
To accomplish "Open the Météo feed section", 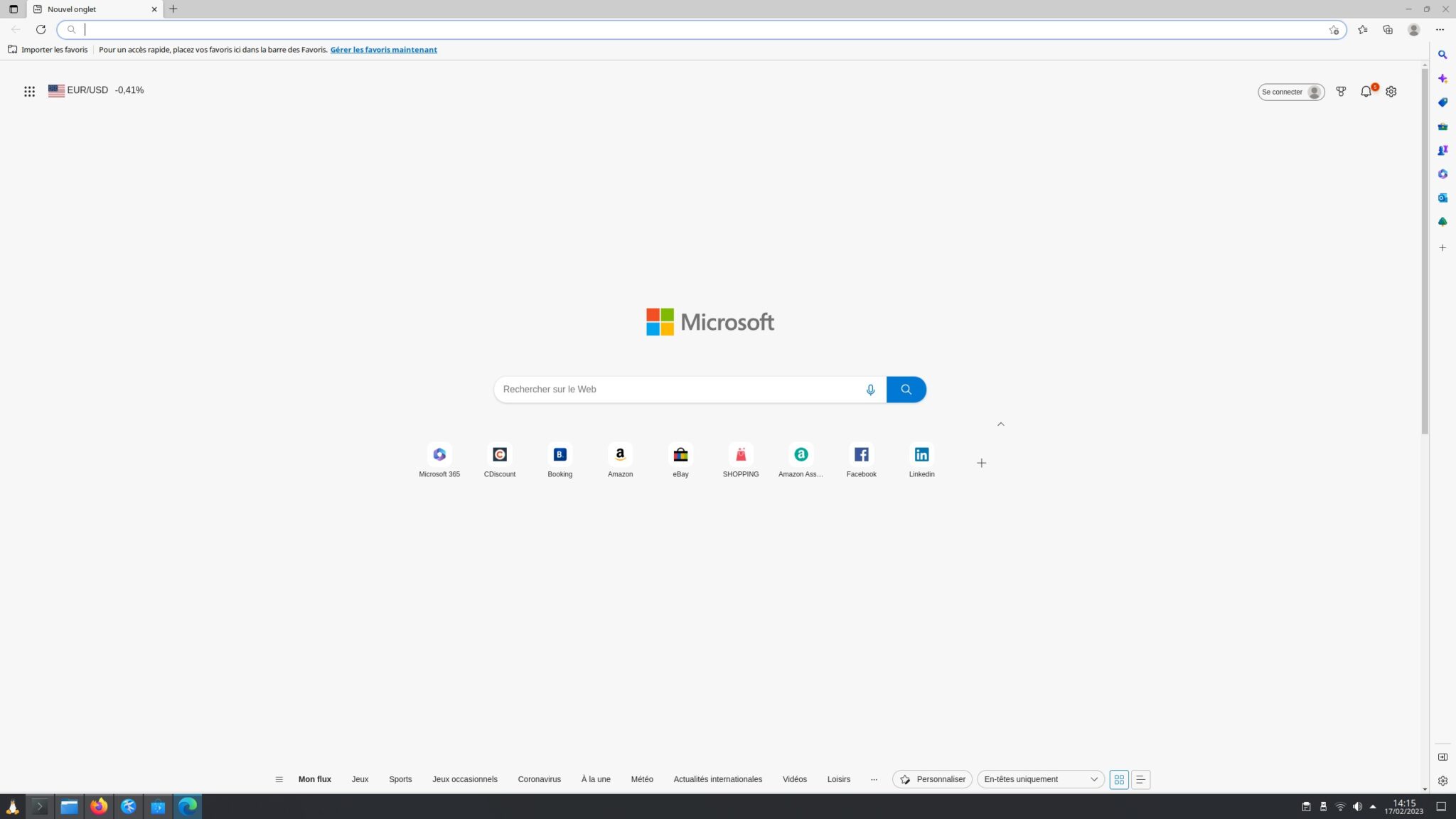I will click(642, 779).
